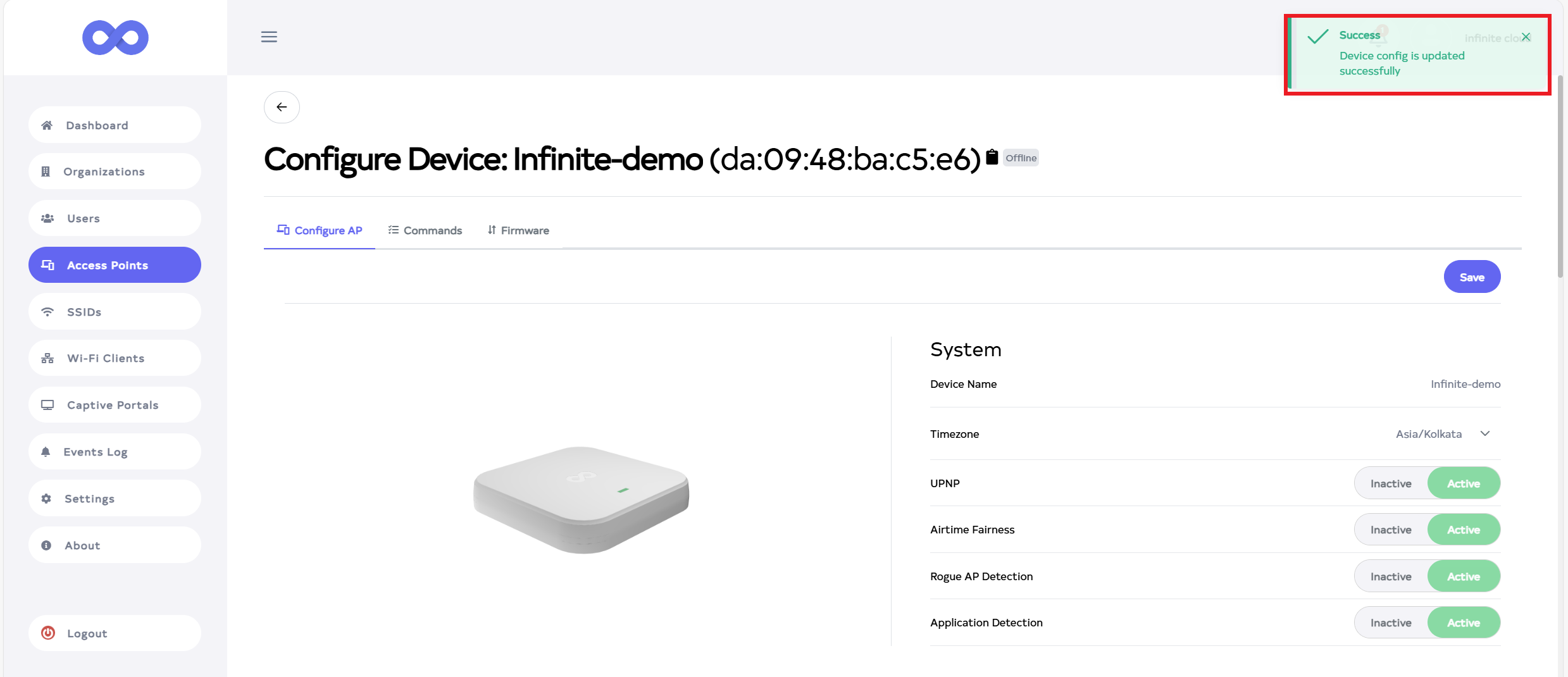Open Events Log from the sidebar
1568x677 pixels.
115,452
